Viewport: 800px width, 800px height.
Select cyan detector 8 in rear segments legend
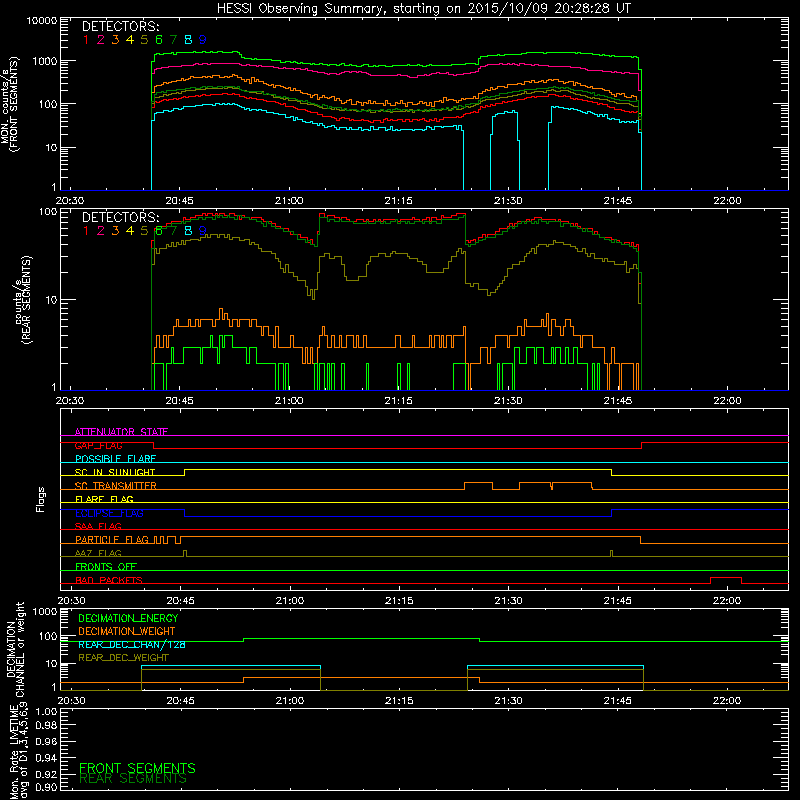[188, 231]
